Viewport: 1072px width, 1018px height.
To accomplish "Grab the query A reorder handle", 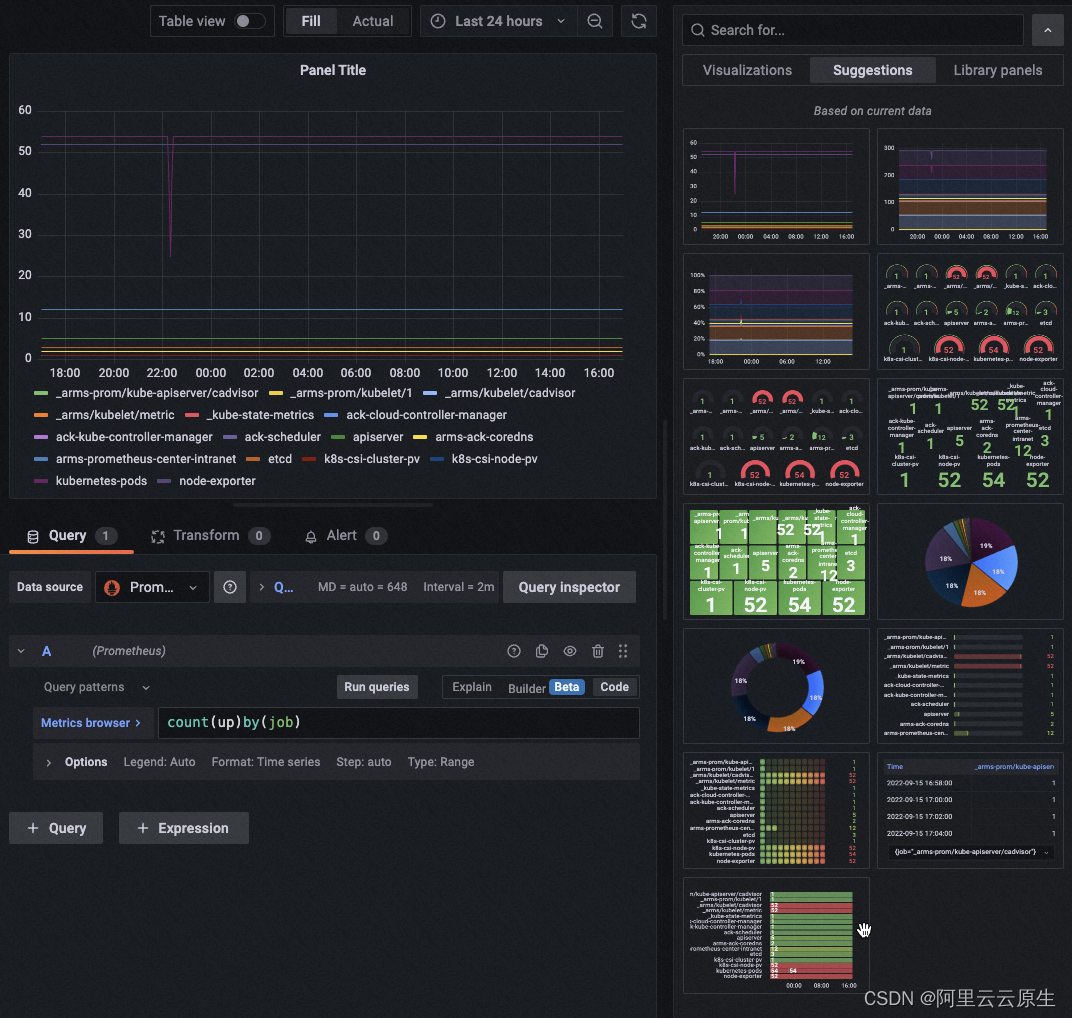I will [623, 651].
